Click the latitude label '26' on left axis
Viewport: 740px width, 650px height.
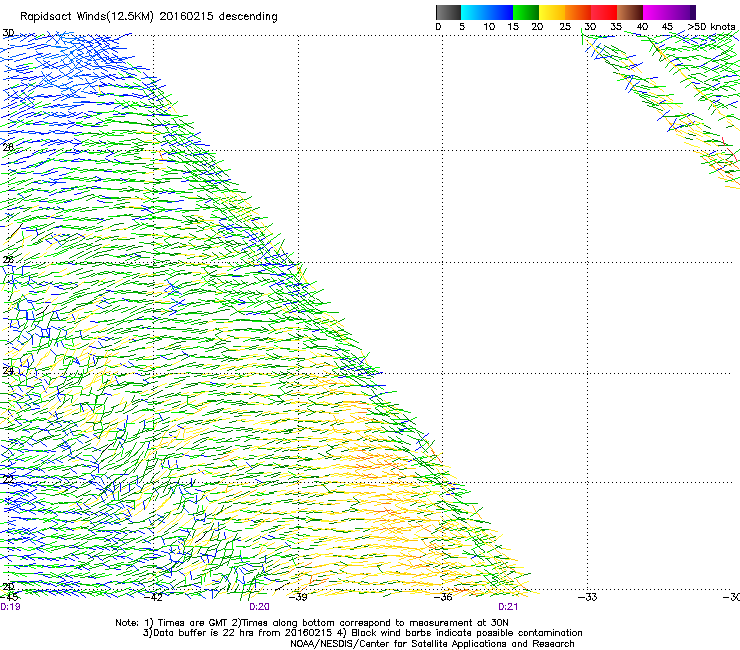[8, 260]
